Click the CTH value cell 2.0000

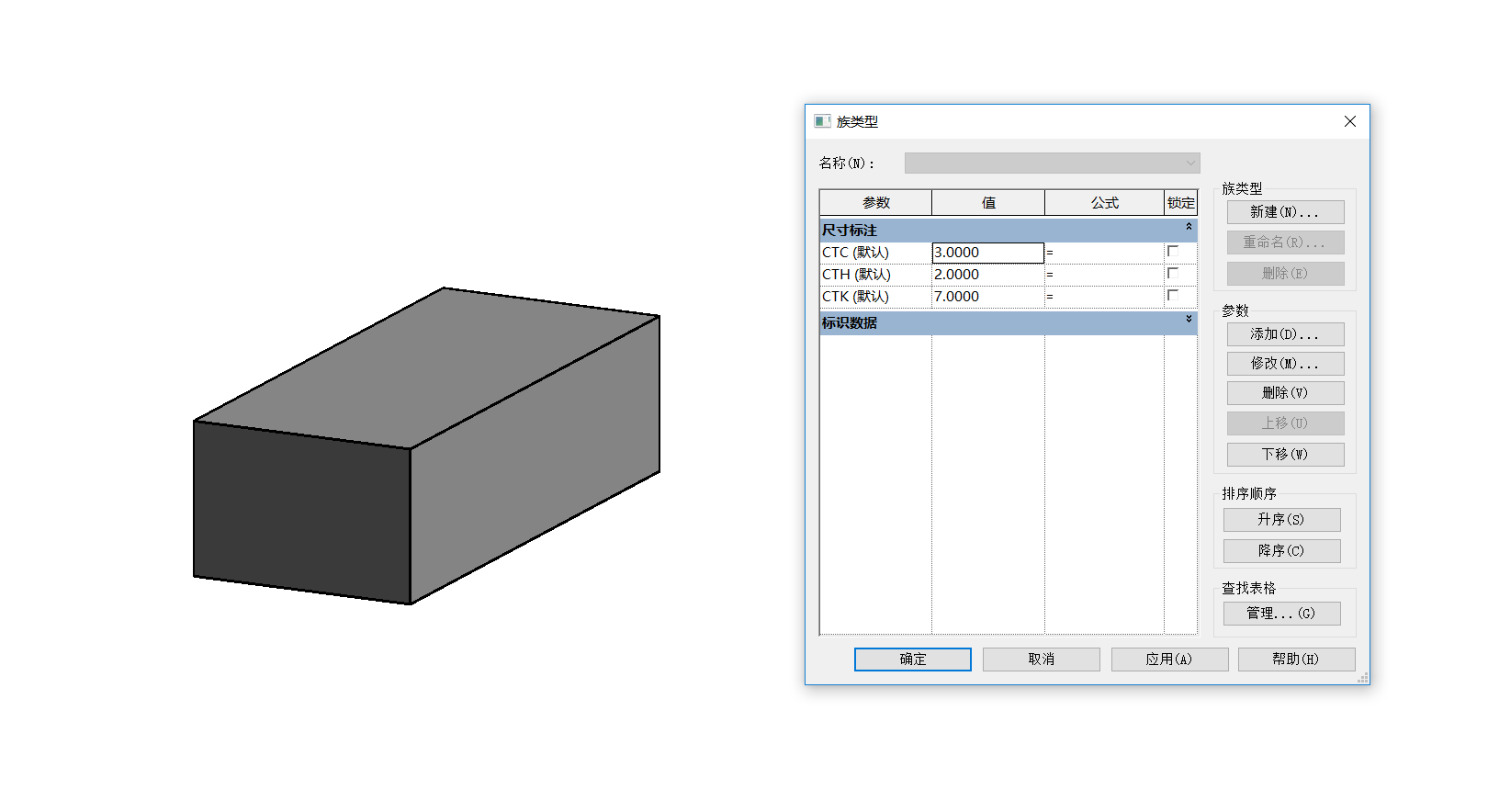coord(988,275)
